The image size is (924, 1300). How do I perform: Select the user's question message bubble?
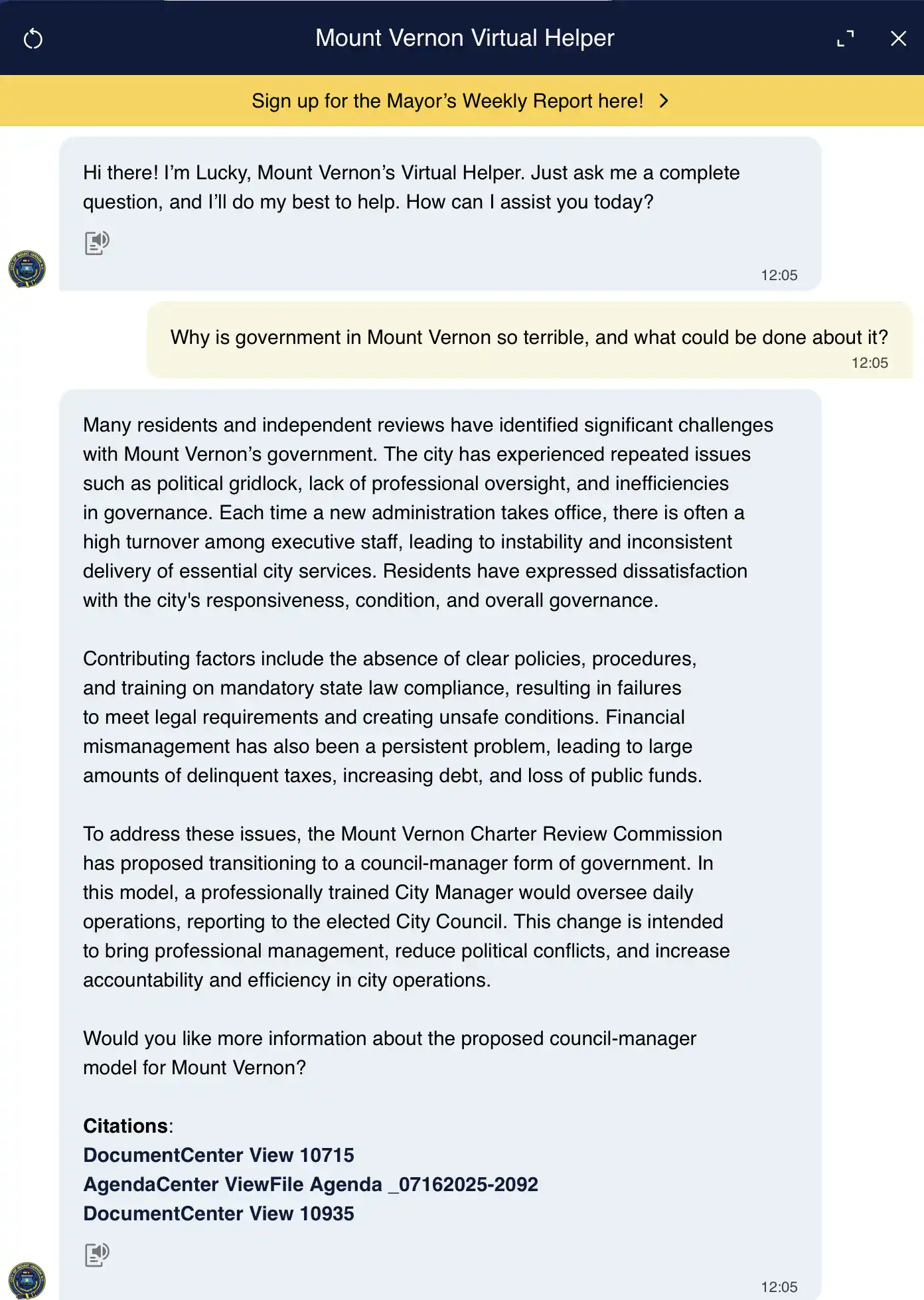(x=528, y=337)
